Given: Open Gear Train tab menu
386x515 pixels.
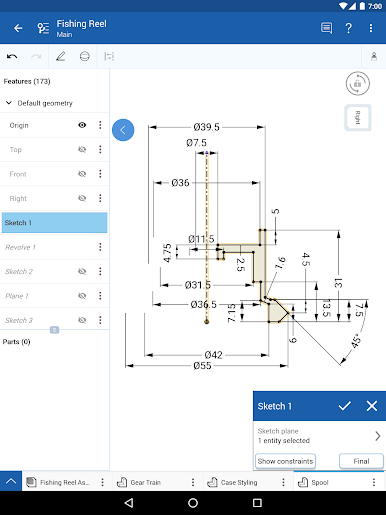Looking at the screenshot, I should click(x=193, y=482).
